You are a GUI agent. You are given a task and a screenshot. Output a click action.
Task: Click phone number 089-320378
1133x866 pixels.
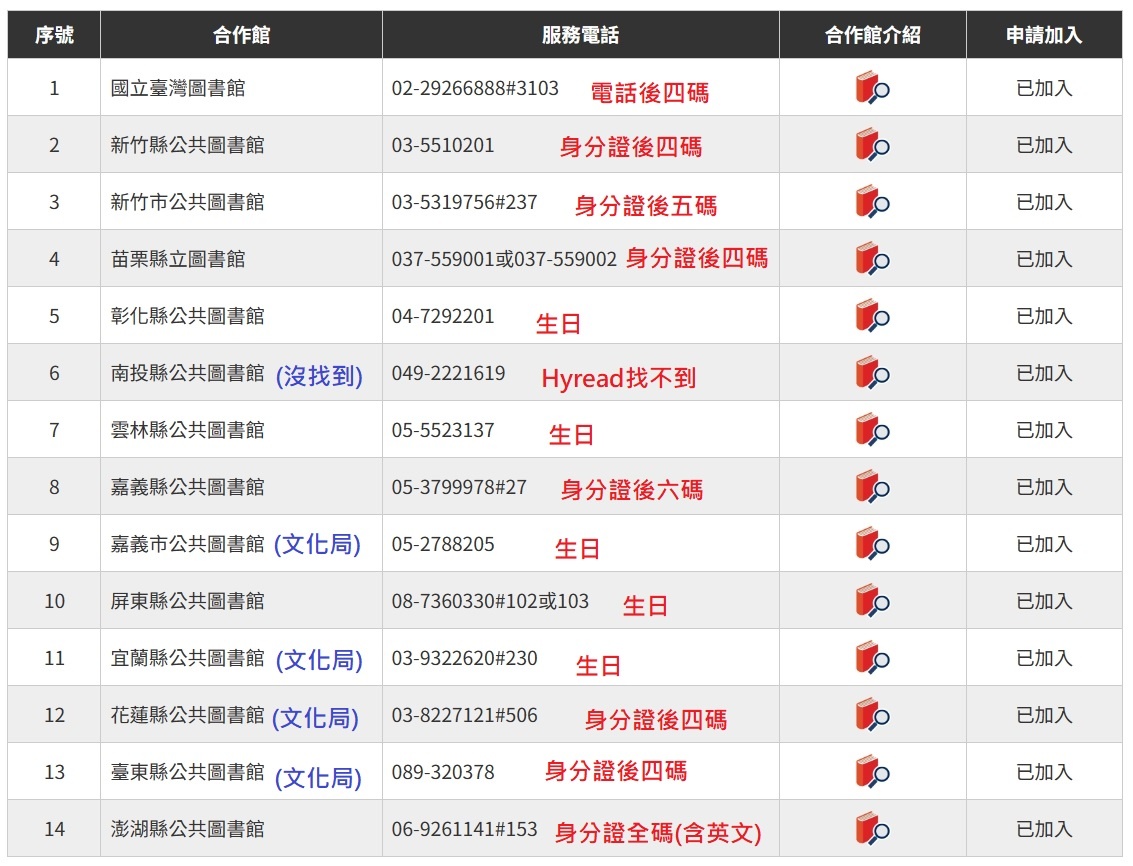point(443,773)
